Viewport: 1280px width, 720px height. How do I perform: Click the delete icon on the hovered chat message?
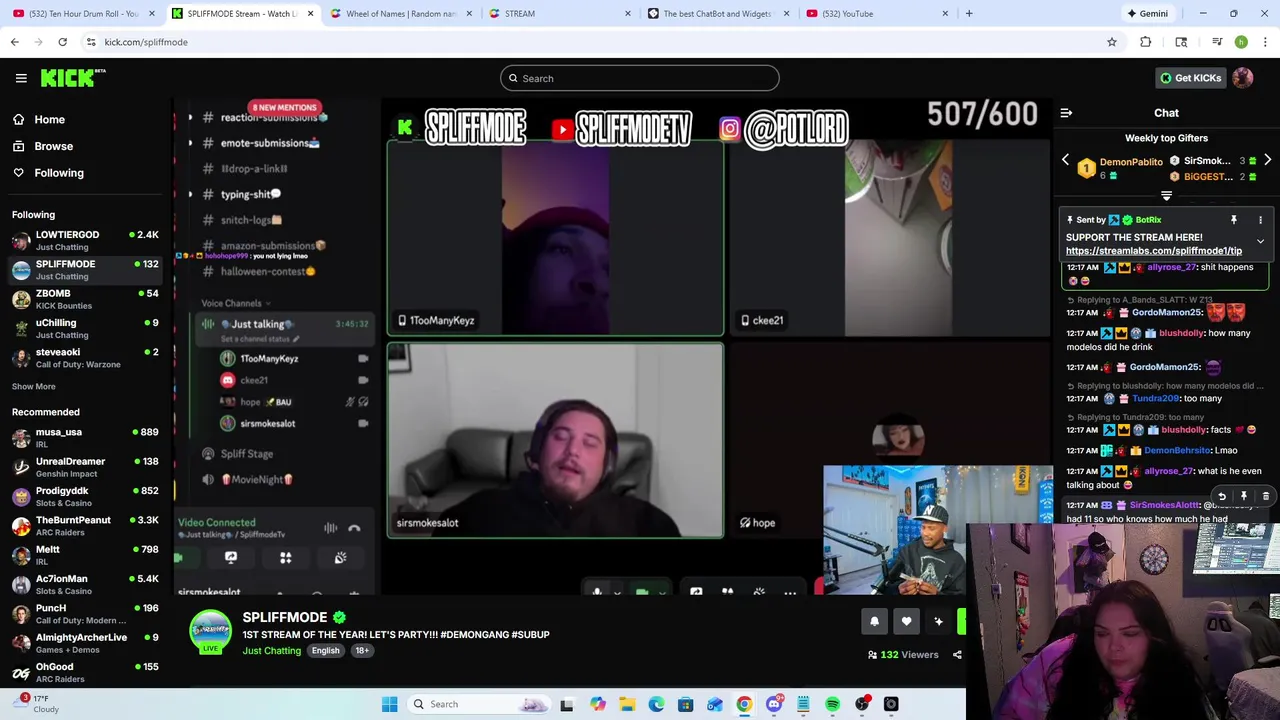click(x=1265, y=496)
